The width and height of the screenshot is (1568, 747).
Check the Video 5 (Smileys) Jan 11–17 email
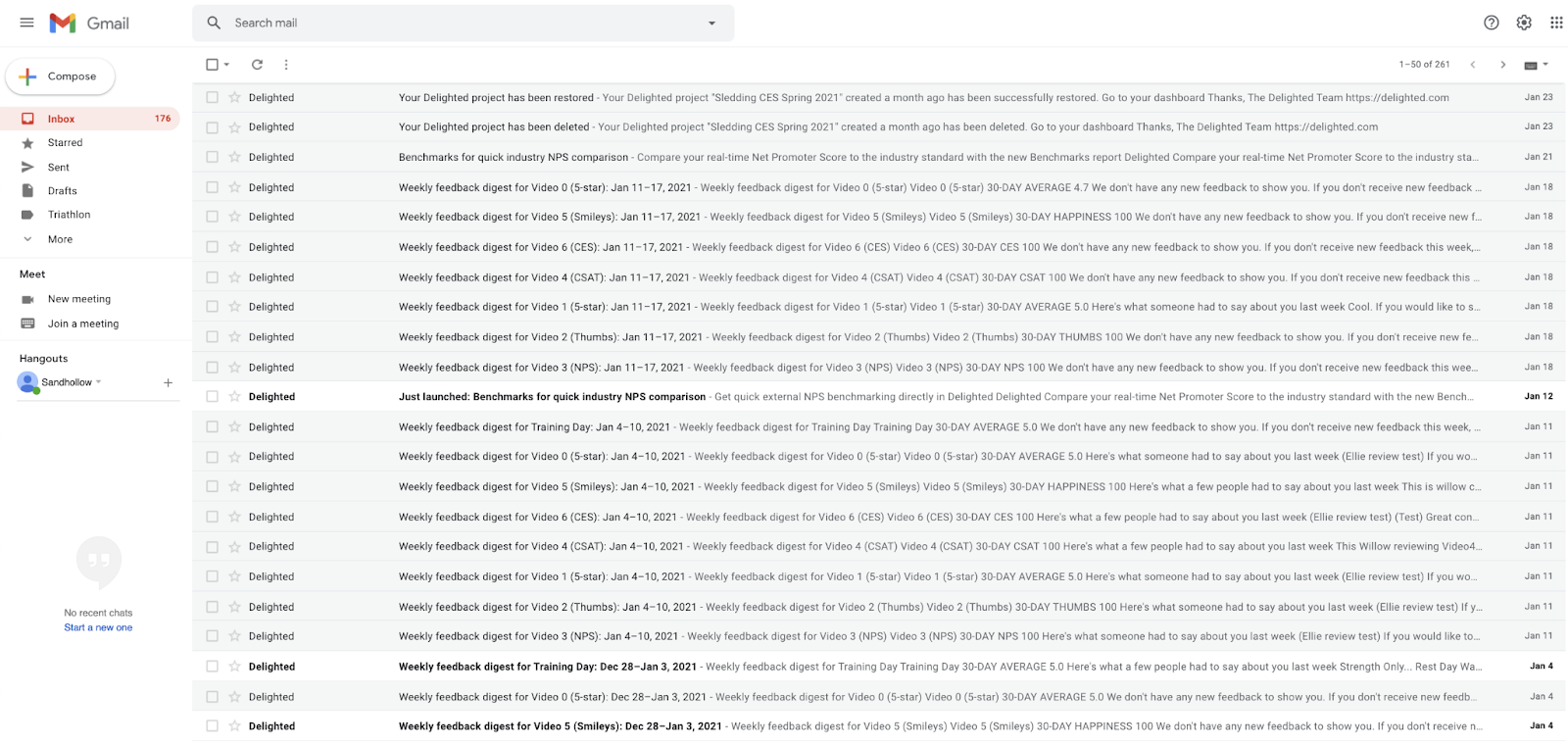click(212, 217)
